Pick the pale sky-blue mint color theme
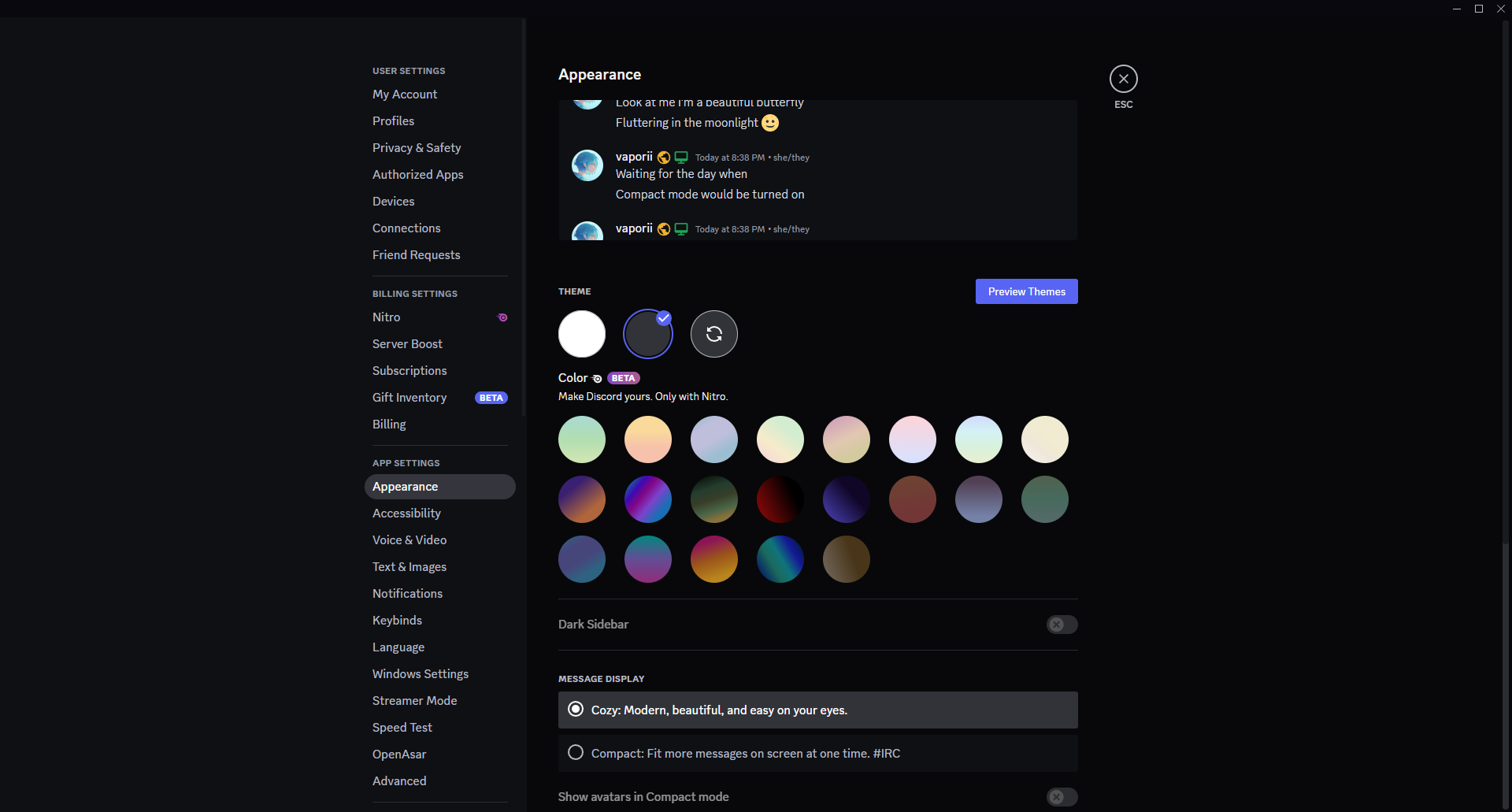1512x812 pixels. tap(979, 439)
